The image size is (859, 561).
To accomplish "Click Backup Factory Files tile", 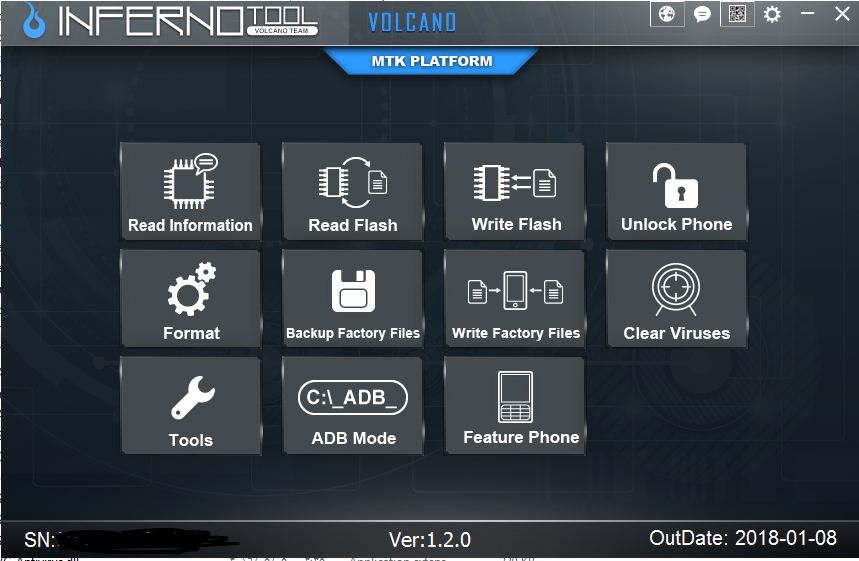I will pyautogui.click(x=352, y=299).
